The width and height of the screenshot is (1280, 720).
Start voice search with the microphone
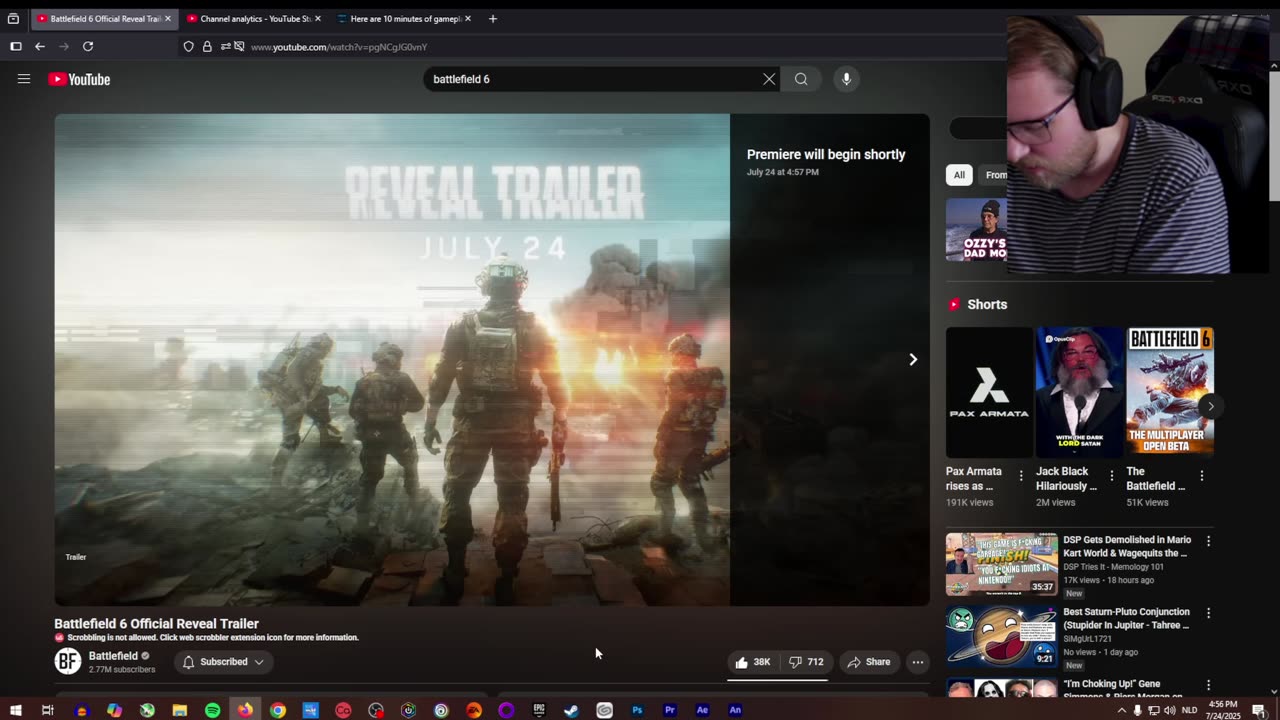coord(846,79)
